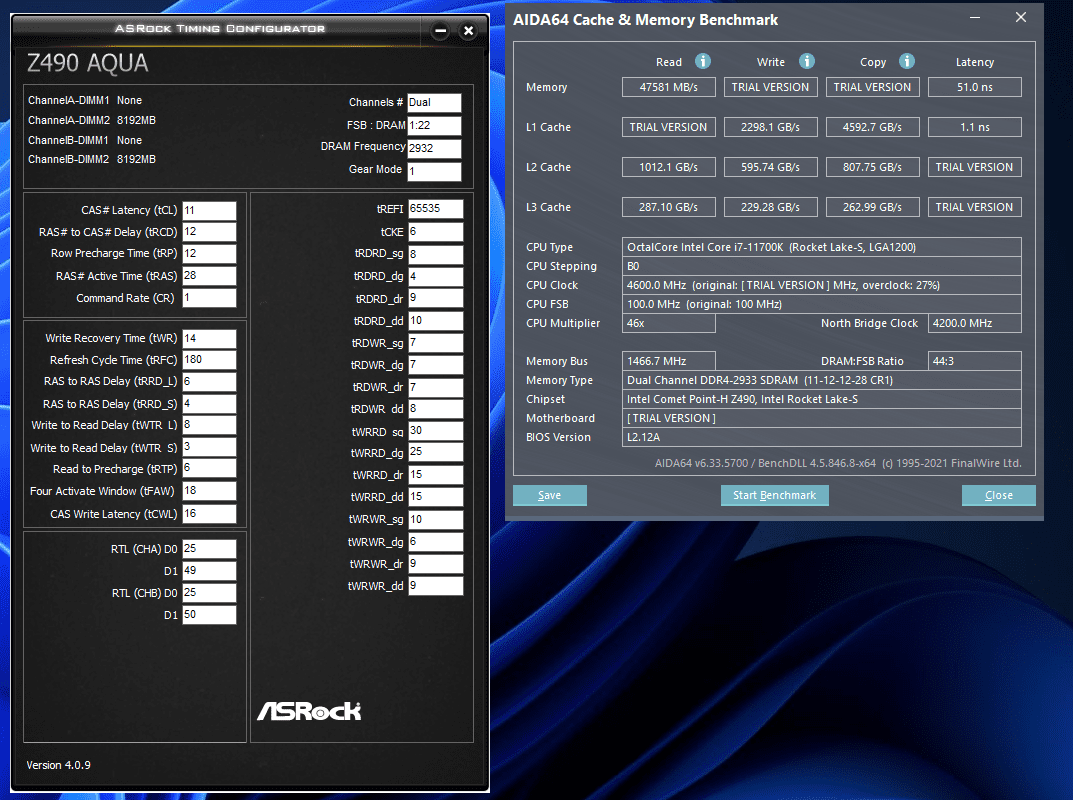
Task: Click the tWRRD_sg field showing 30
Action: [x=435, y=430]
